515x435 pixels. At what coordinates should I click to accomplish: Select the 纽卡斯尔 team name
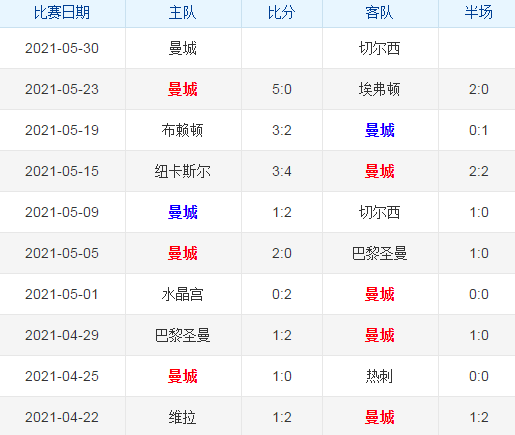(182, 171)
